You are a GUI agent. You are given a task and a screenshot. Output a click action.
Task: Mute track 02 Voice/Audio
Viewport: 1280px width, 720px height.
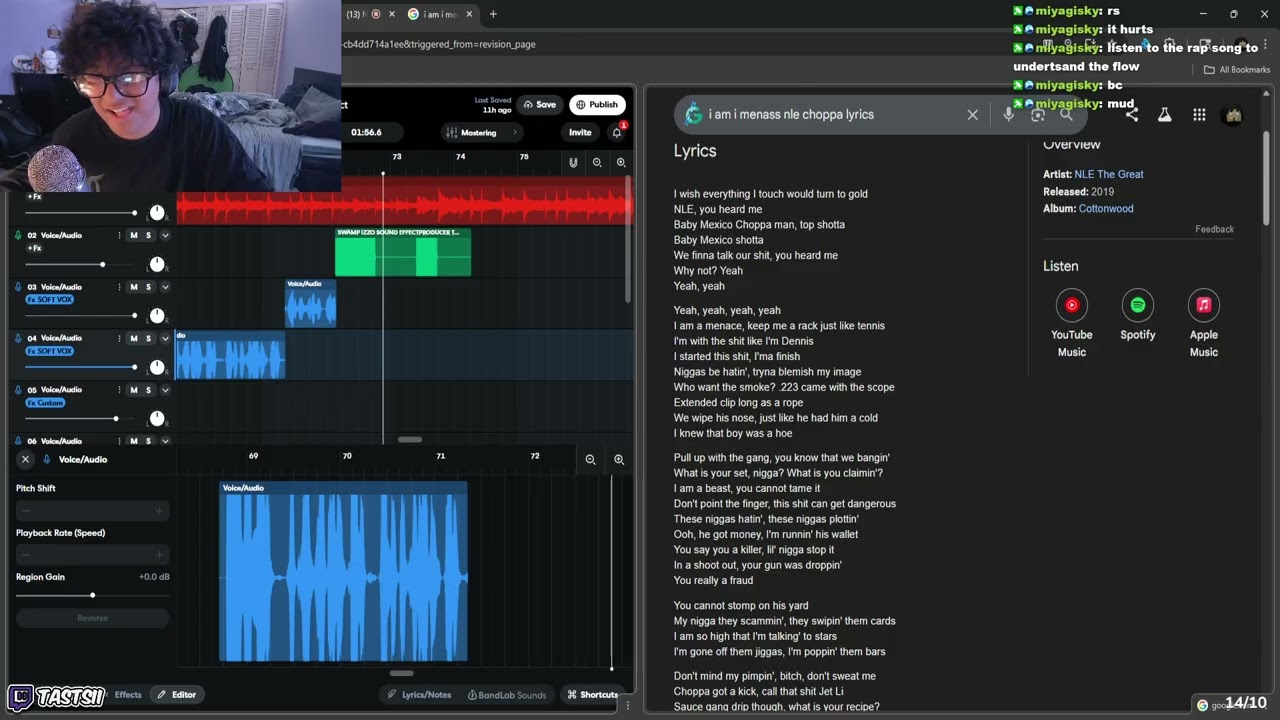tap(133, 235)
